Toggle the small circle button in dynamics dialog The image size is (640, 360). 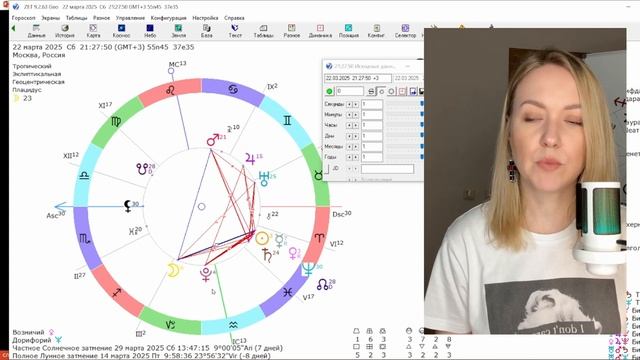click(382, 91)
